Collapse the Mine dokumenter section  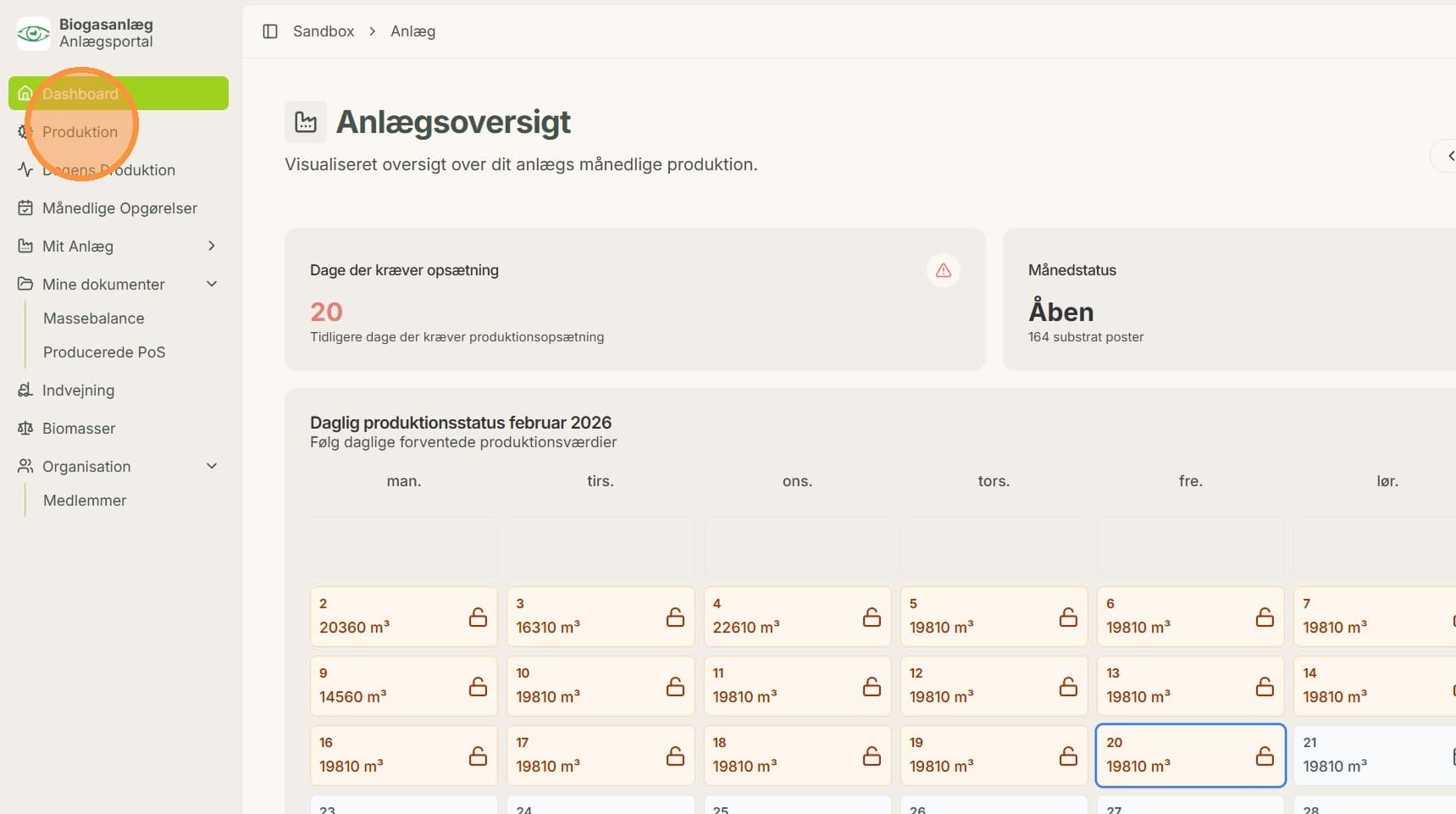coord(212,284)
